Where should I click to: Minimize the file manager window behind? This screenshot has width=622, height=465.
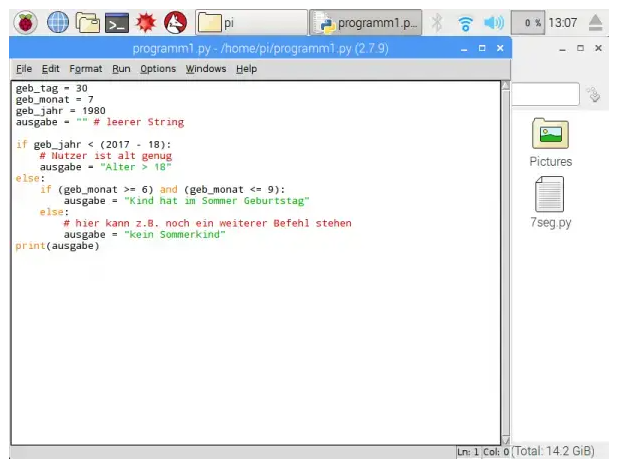click(x=562, y=49)
